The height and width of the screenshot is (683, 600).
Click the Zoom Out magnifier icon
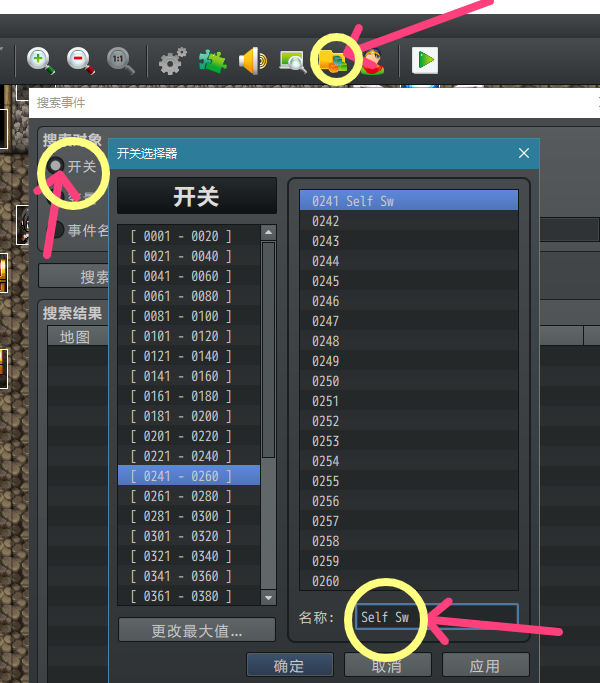tap(81, 61)
